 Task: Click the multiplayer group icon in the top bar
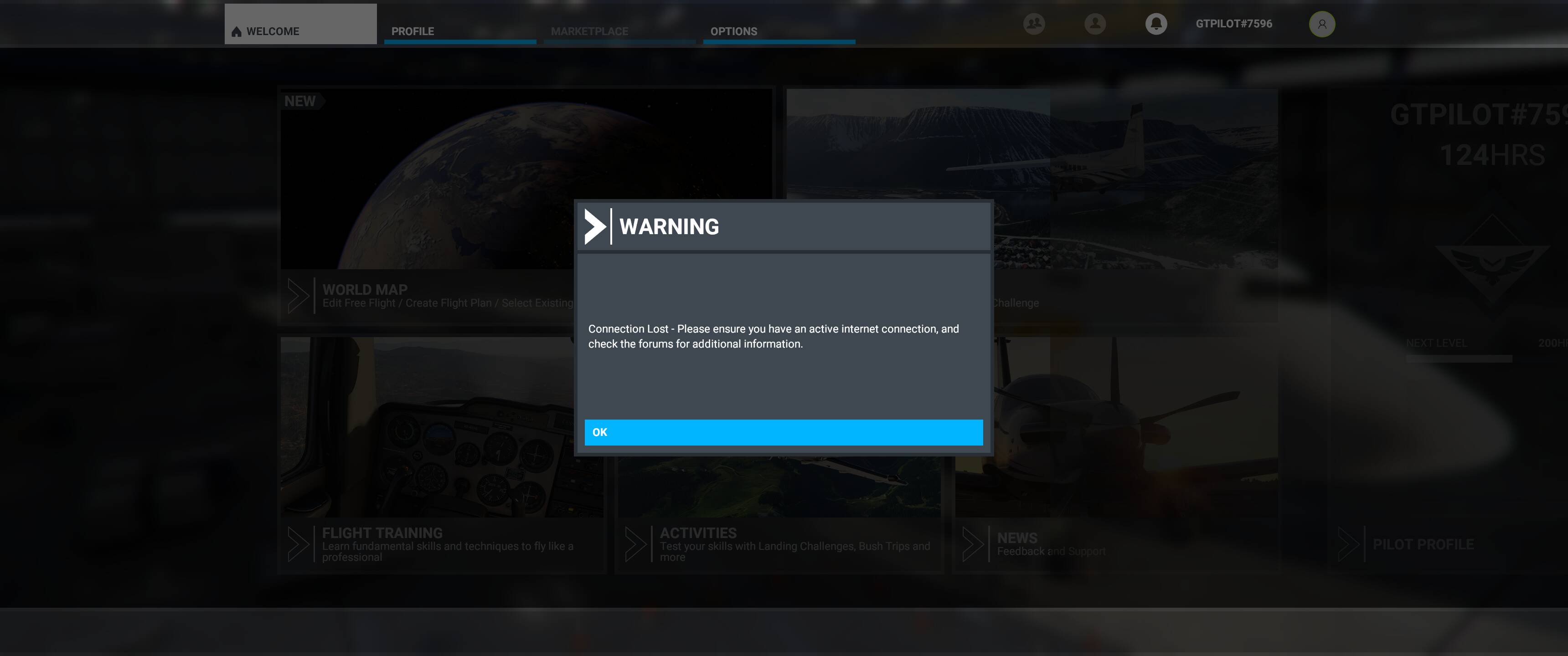[x=1034, y=24]
